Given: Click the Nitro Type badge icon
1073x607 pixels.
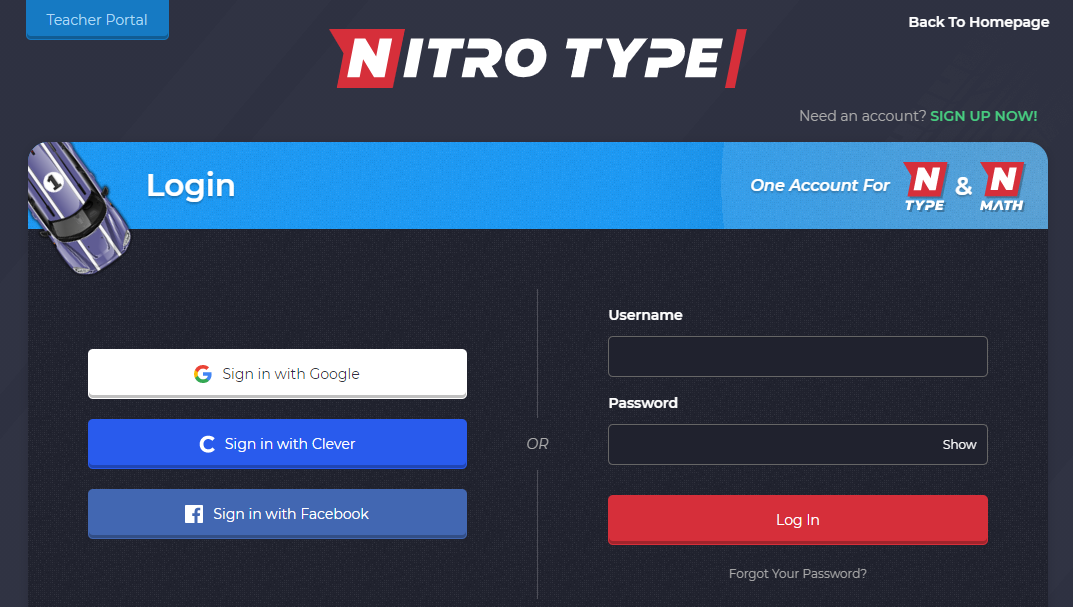Looking at the screenshot, I should point(925,186).
